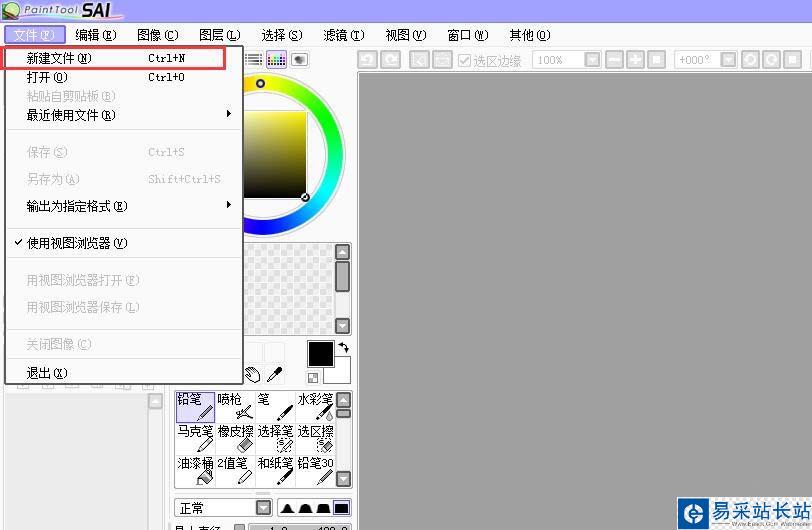Choose the third brush edge shape
This screenshot has width=812, height=530.
tap(323, 508)
